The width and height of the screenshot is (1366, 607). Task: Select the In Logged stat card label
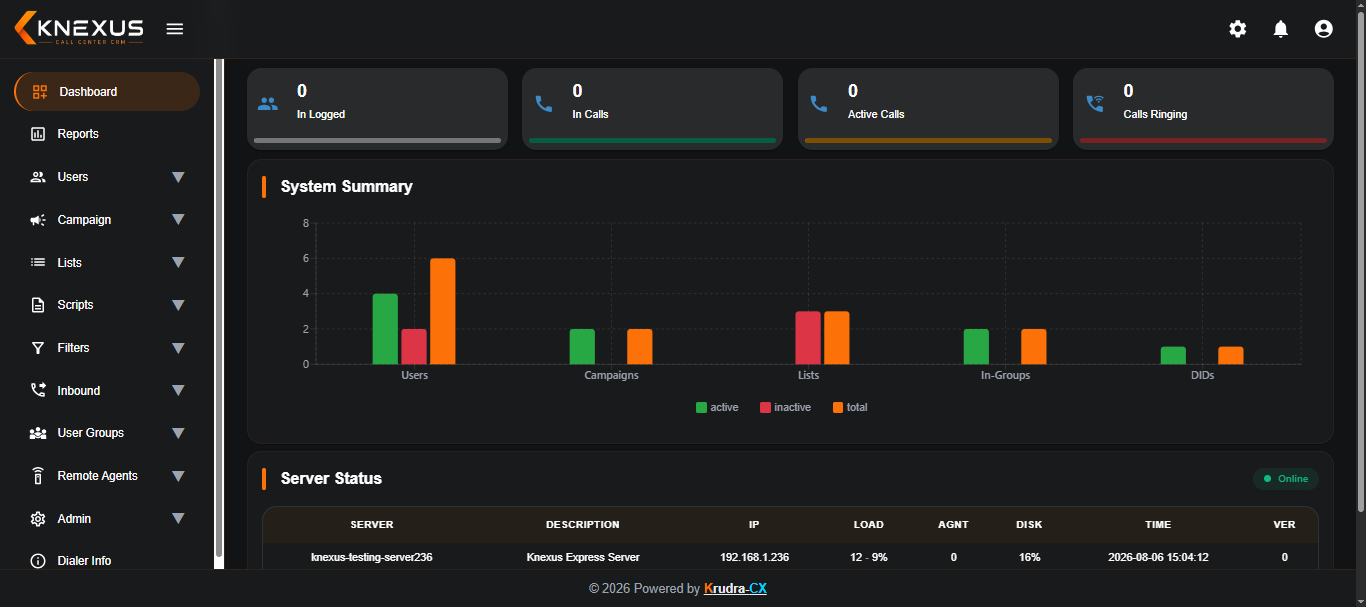pyautogui.click(x=321, y=114)
